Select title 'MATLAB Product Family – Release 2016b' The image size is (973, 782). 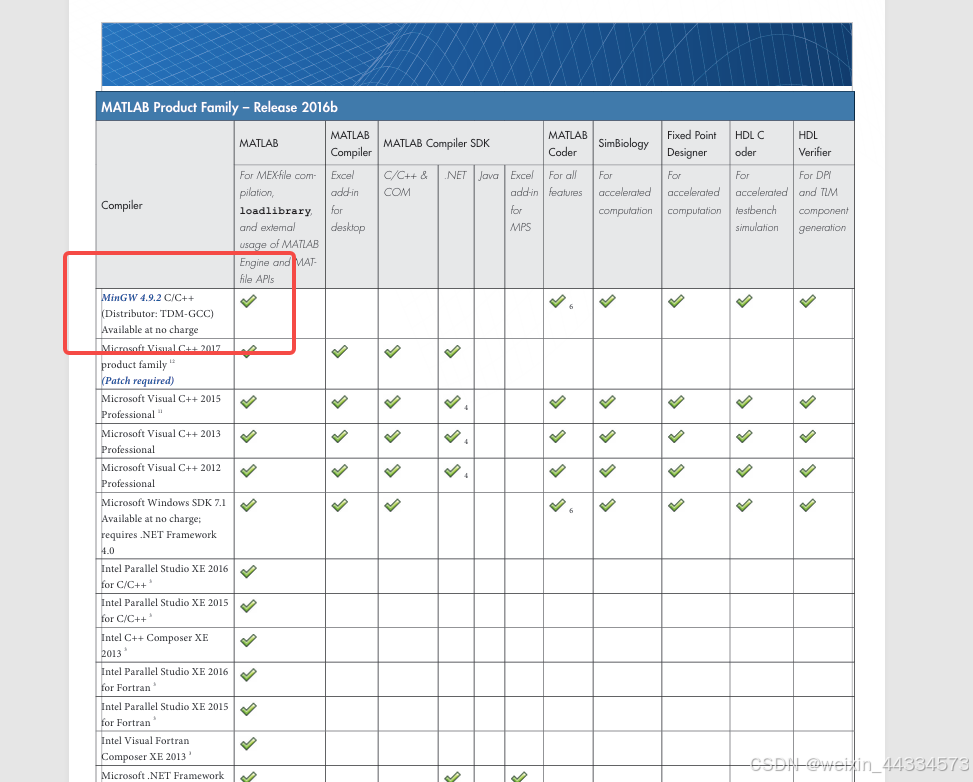pos(219,107)
